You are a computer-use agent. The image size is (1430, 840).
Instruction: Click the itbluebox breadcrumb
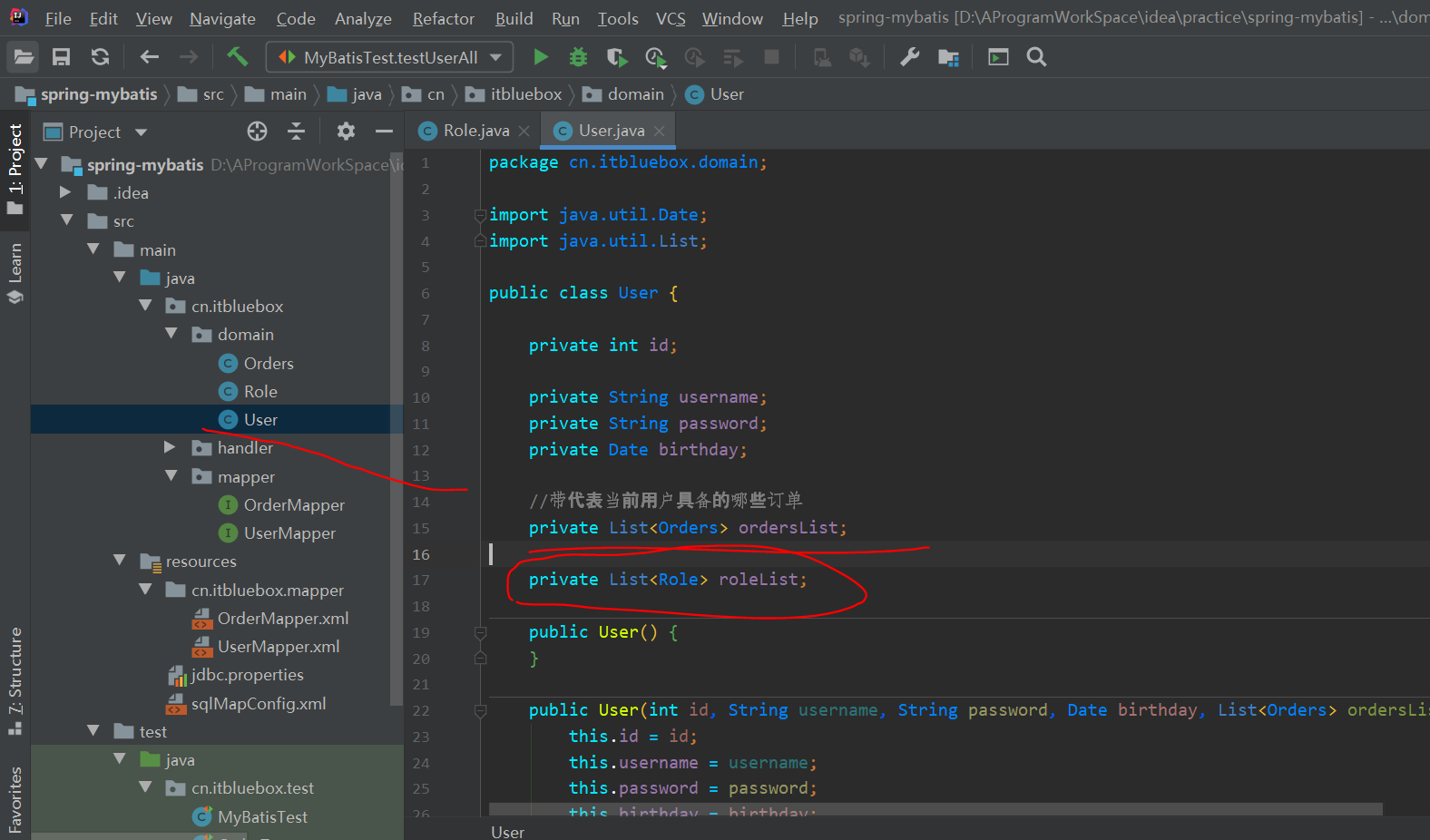pos(514,94)
